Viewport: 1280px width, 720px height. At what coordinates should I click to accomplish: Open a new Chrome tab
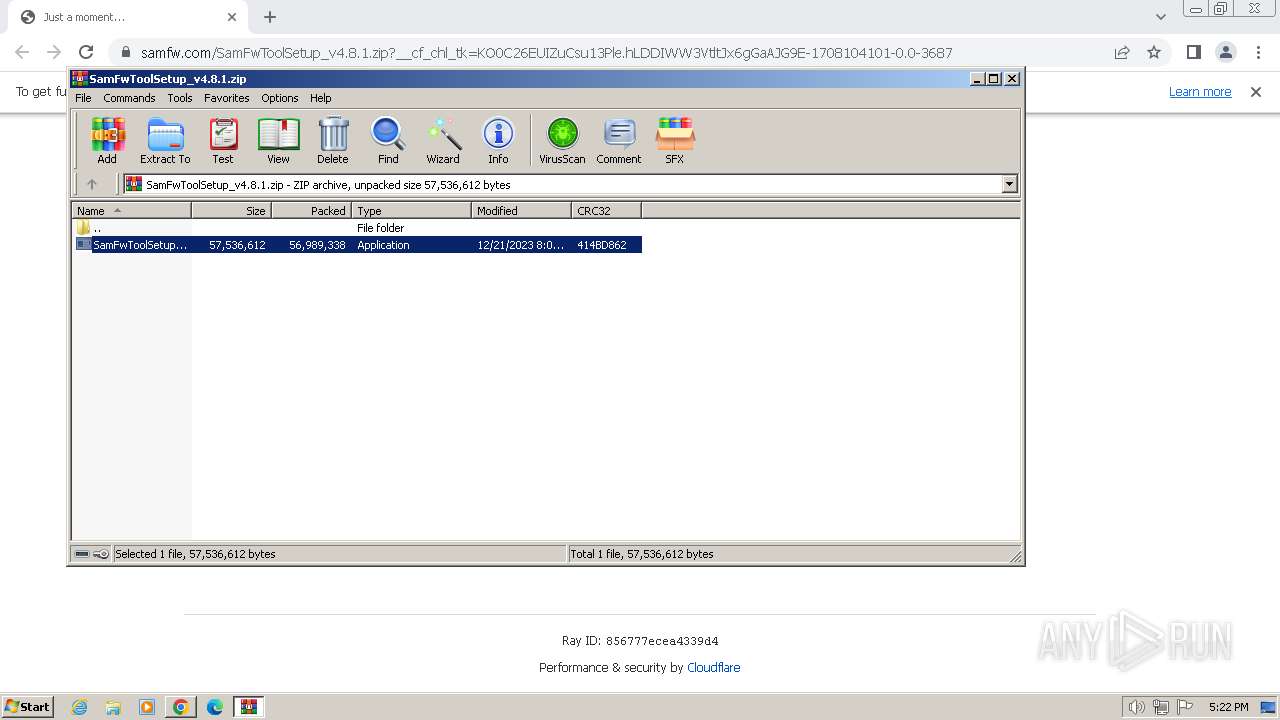coord(270,17)
